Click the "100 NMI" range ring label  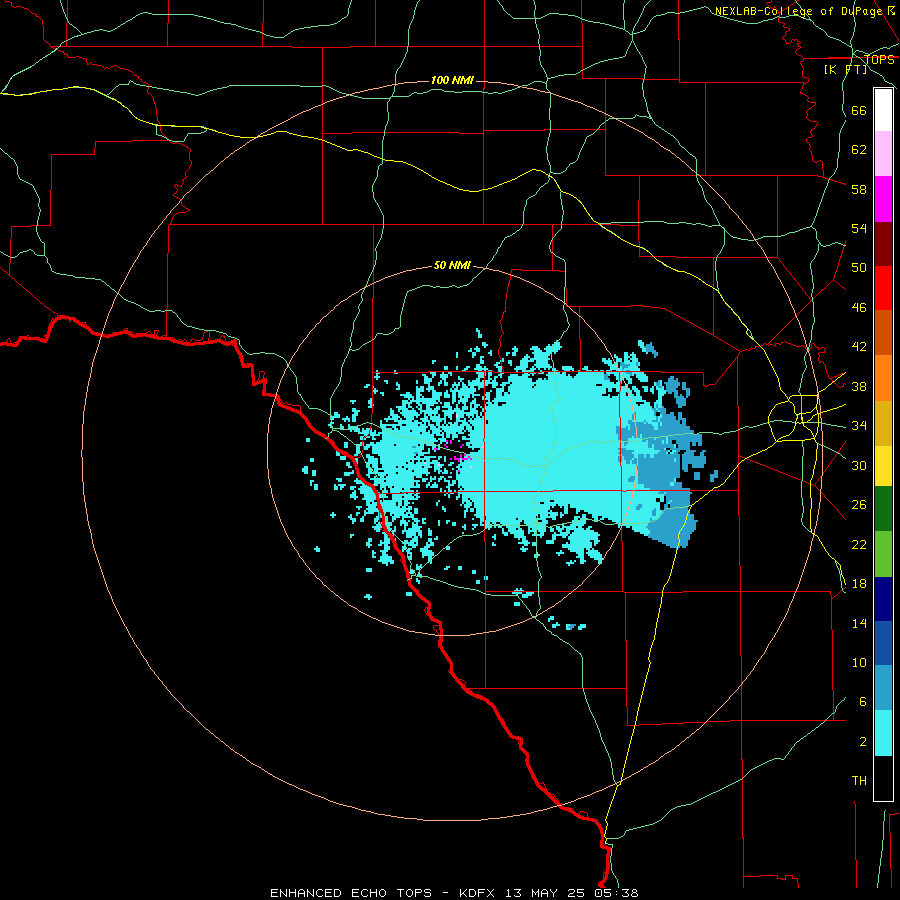point(452,80)
